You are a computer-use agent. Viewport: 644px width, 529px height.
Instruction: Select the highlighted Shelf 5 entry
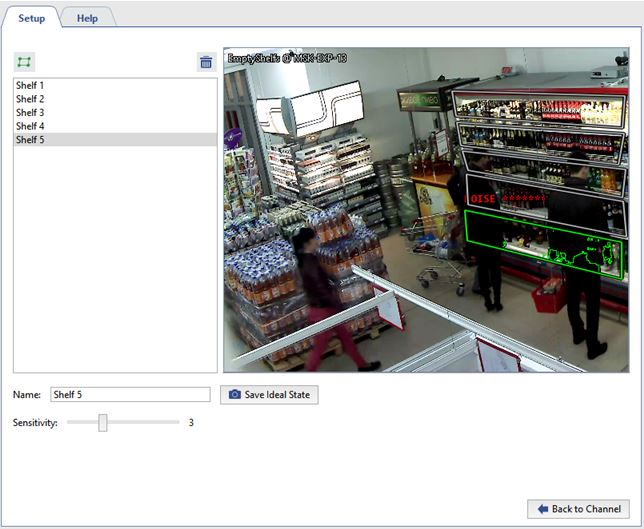click(30, 141)
